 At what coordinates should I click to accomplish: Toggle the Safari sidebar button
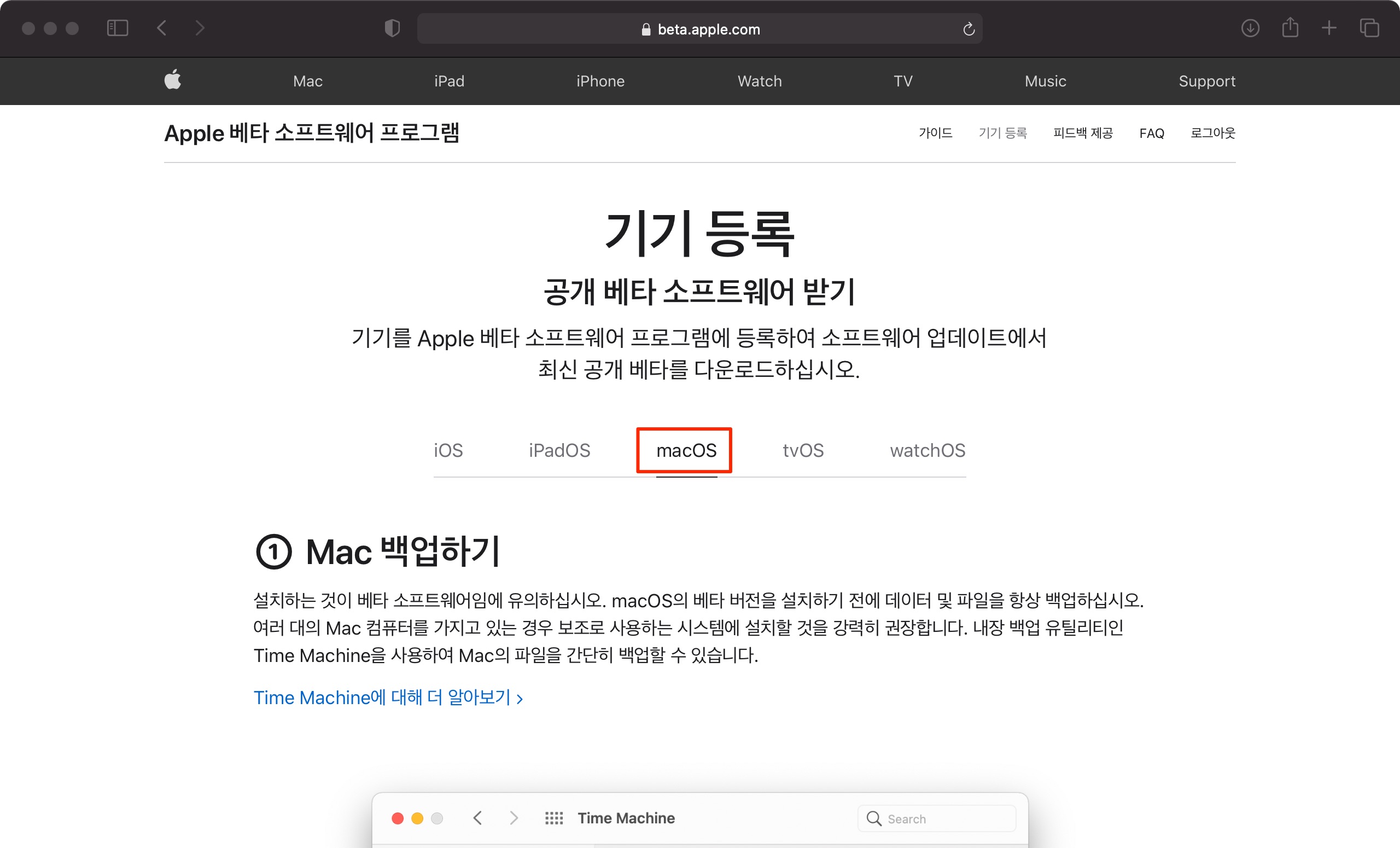tap(118, 28)
